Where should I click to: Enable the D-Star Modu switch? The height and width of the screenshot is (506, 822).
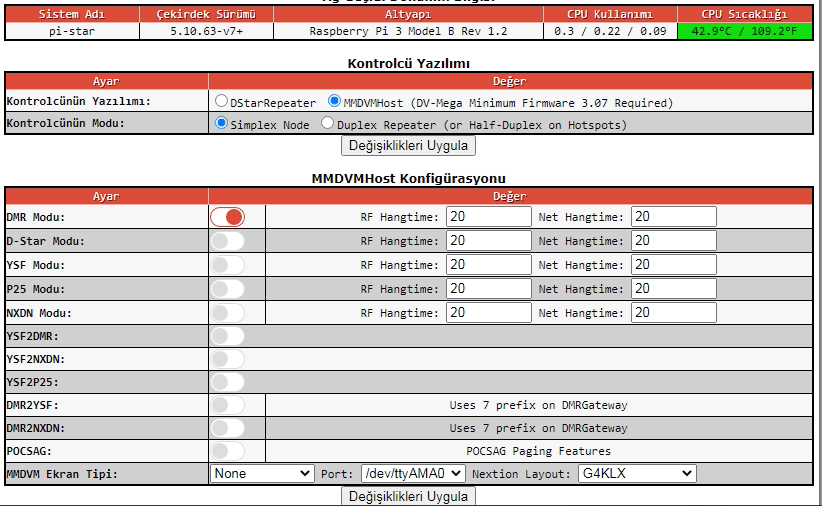[227, 241]
